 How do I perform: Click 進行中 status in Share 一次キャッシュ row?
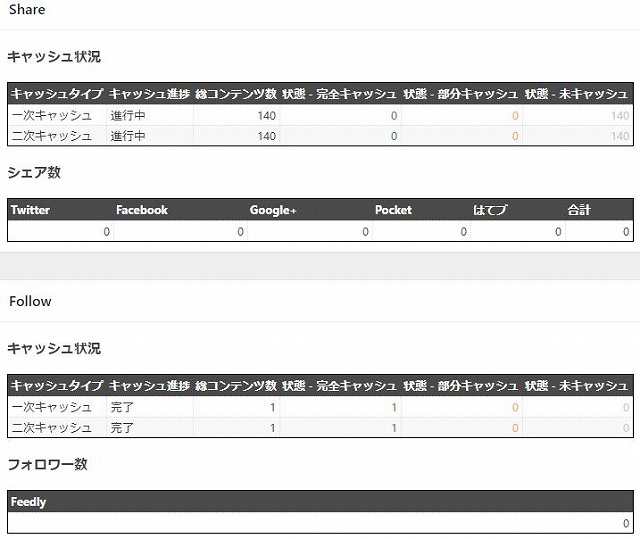(128, 115)
